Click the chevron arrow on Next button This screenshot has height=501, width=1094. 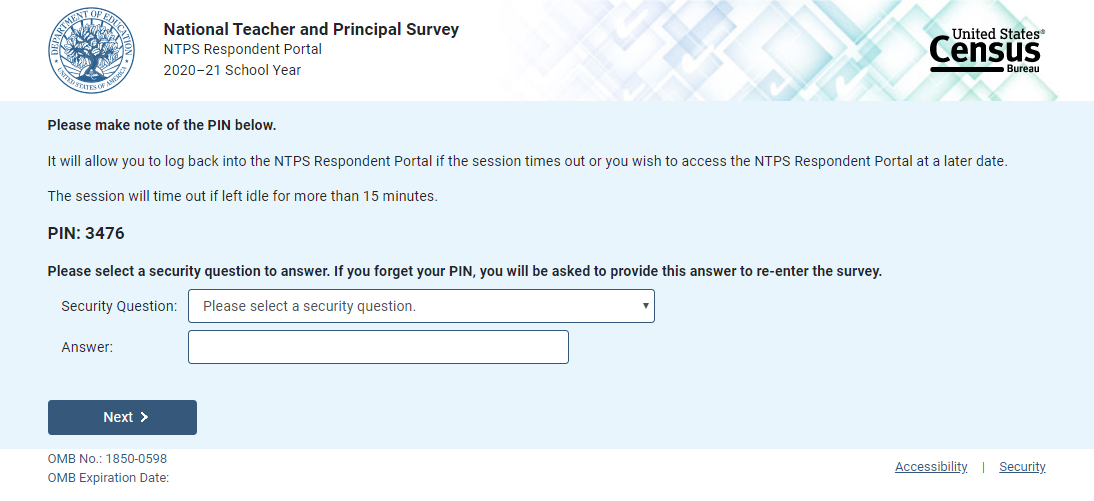point(144,418)
